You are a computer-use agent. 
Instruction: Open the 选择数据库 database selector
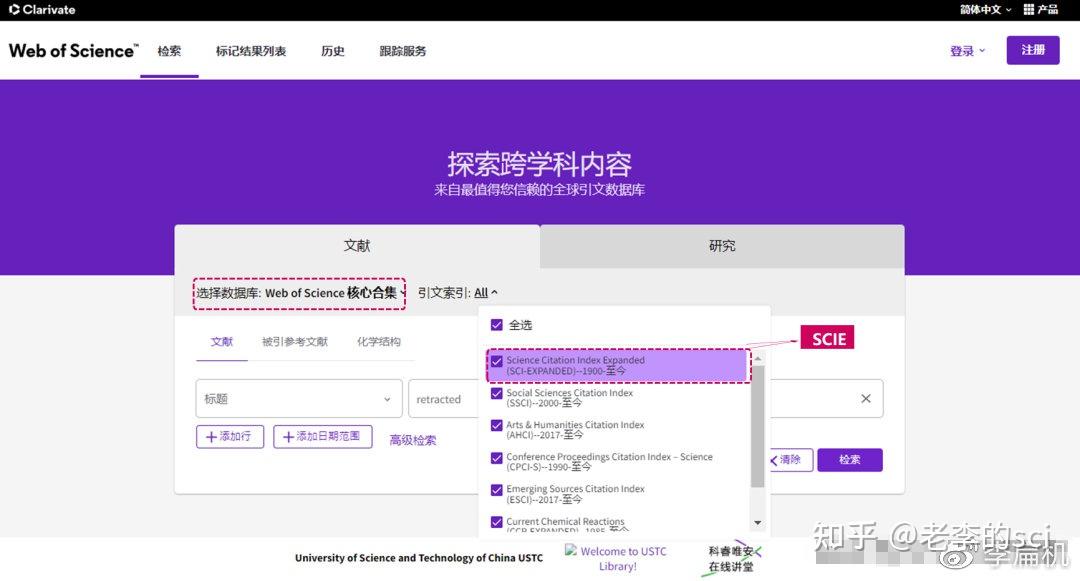300,293
